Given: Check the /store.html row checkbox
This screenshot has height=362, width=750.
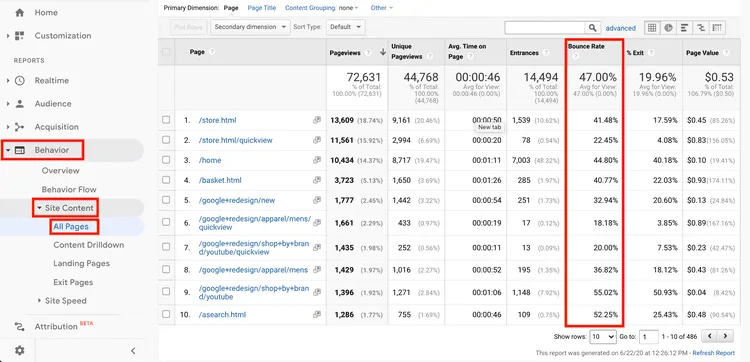Looking at the screenshot, I should tap(166, 120).
